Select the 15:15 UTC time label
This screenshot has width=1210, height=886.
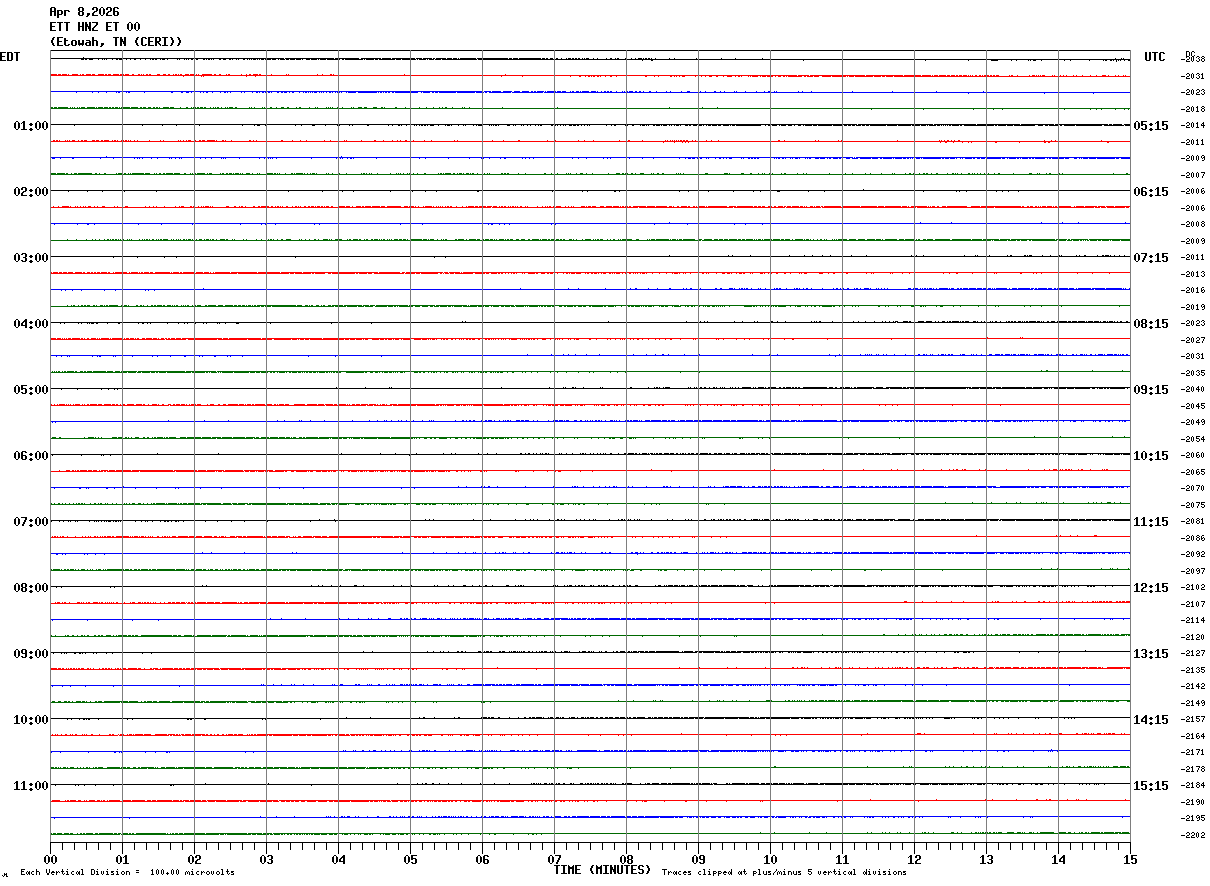point(1150,786)
